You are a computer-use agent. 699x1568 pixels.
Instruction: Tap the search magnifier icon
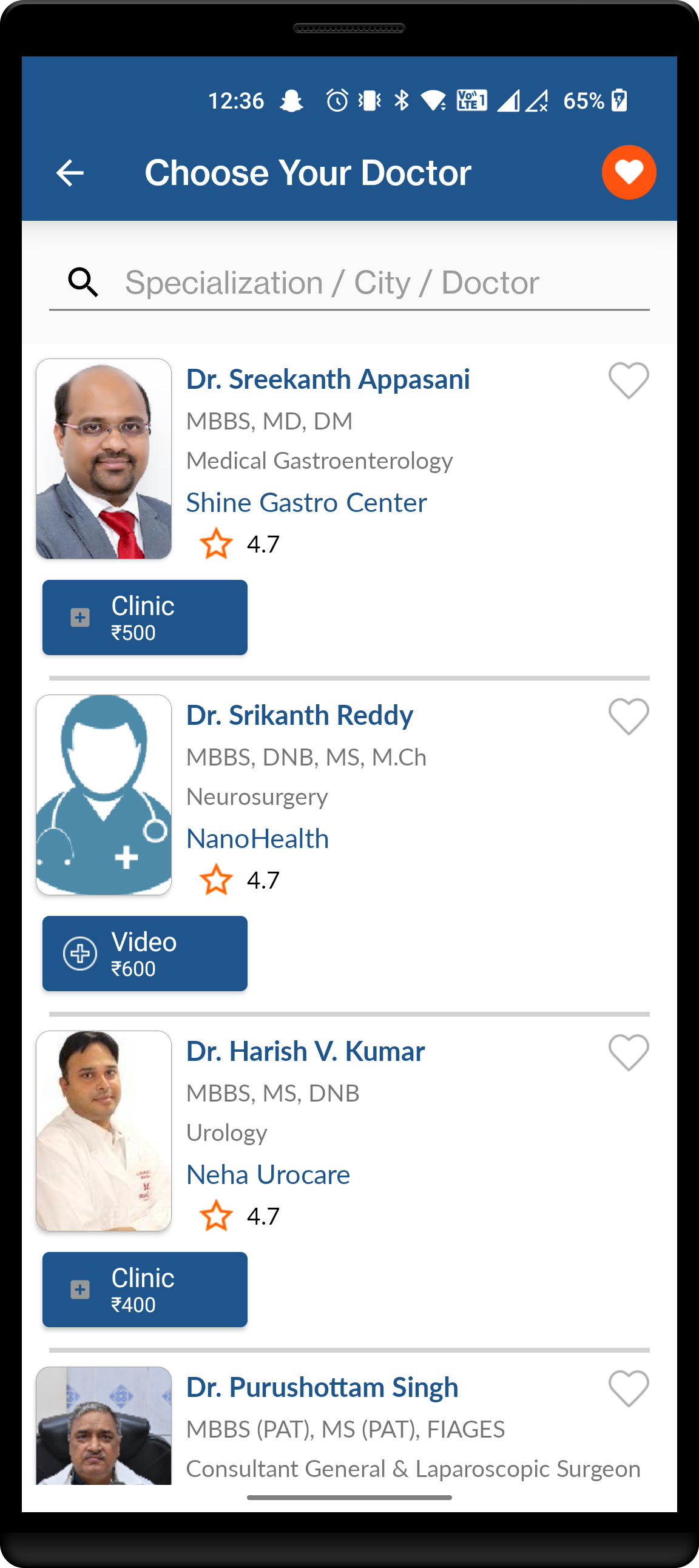pyautogui.click(x=83, y=283)
